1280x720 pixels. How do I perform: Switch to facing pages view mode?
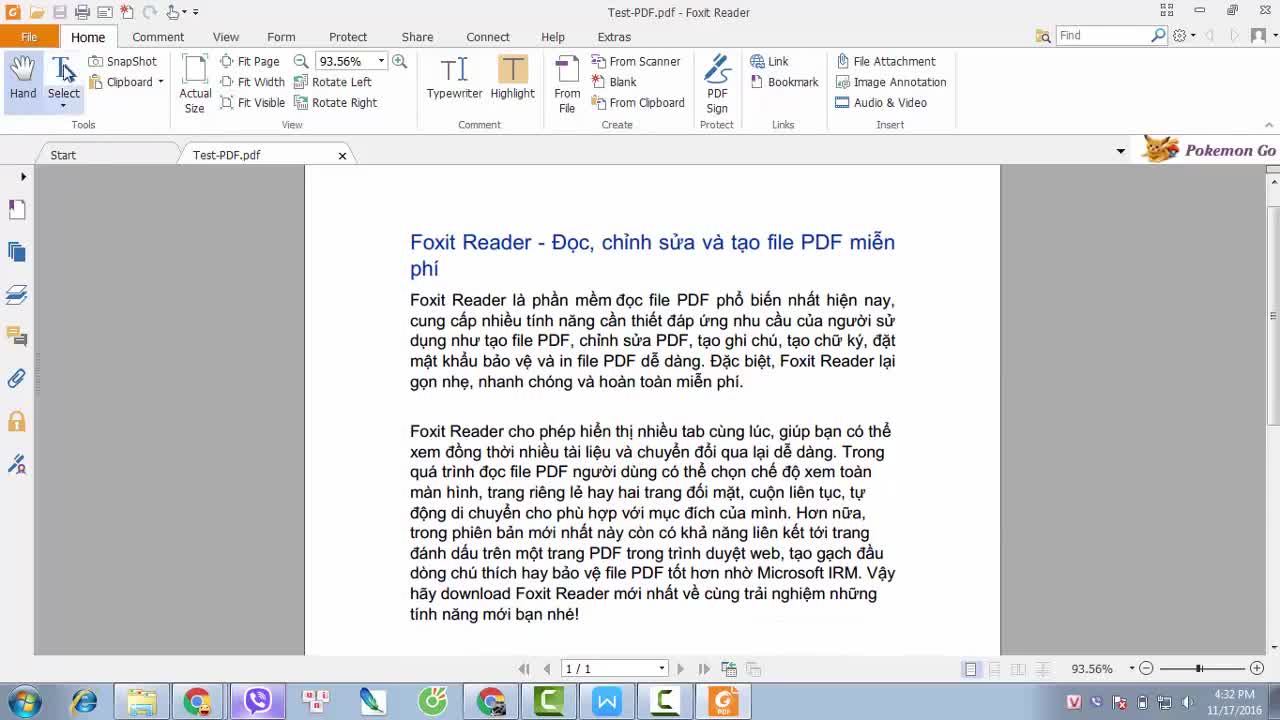1018,669
